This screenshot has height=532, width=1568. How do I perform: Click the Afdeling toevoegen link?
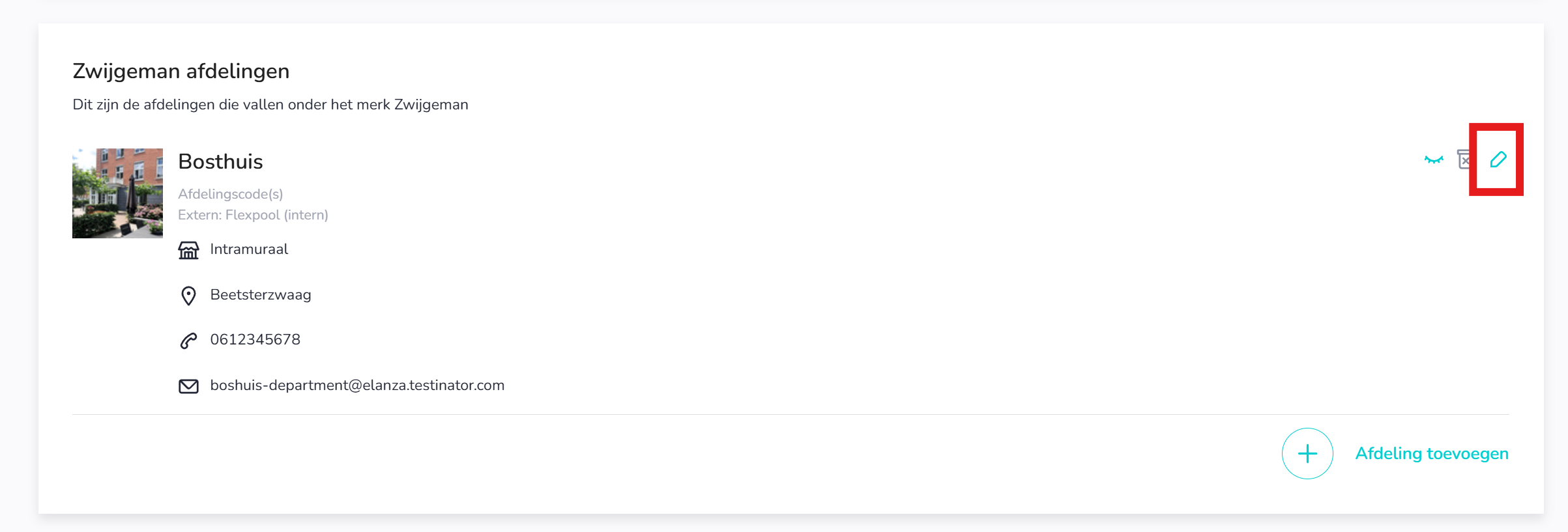click(x=1431, y=453)
